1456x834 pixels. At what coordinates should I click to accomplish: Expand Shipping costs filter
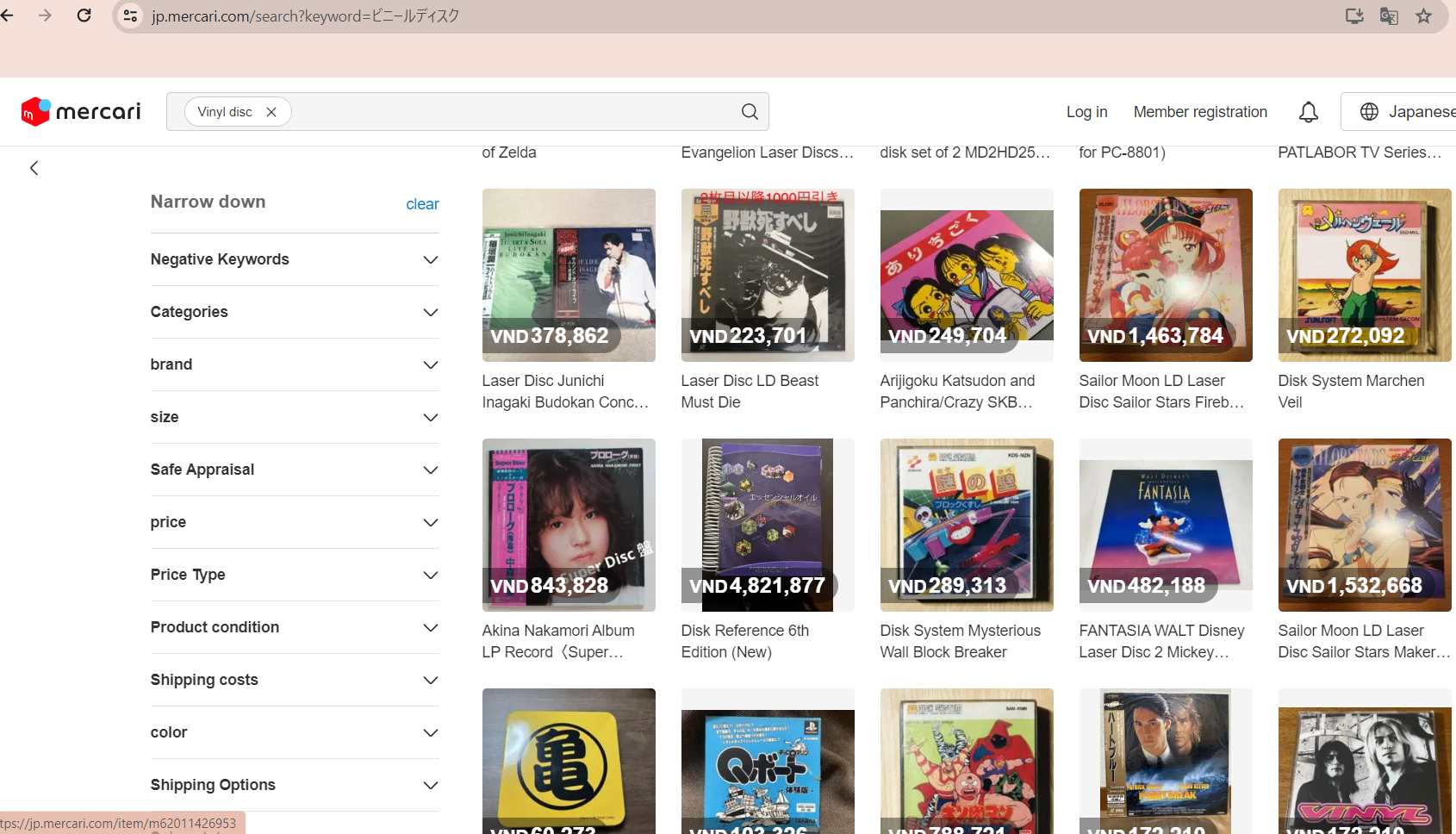click(295, 680)
